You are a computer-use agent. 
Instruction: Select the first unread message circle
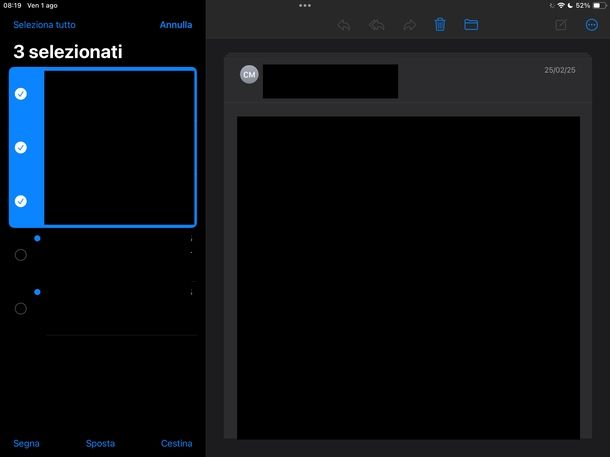click(21, 255)
